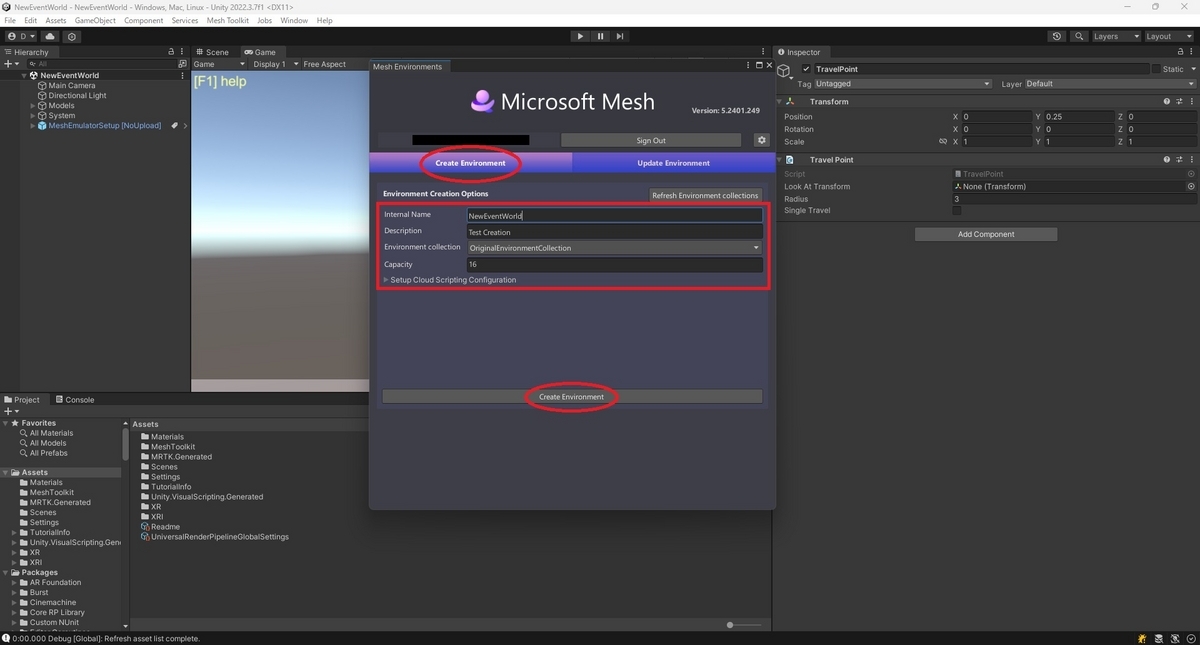The height and width of the screenshot is (645, 1200).
Task: Open Transform component presets icon
Action: (x=1179, y=101)
